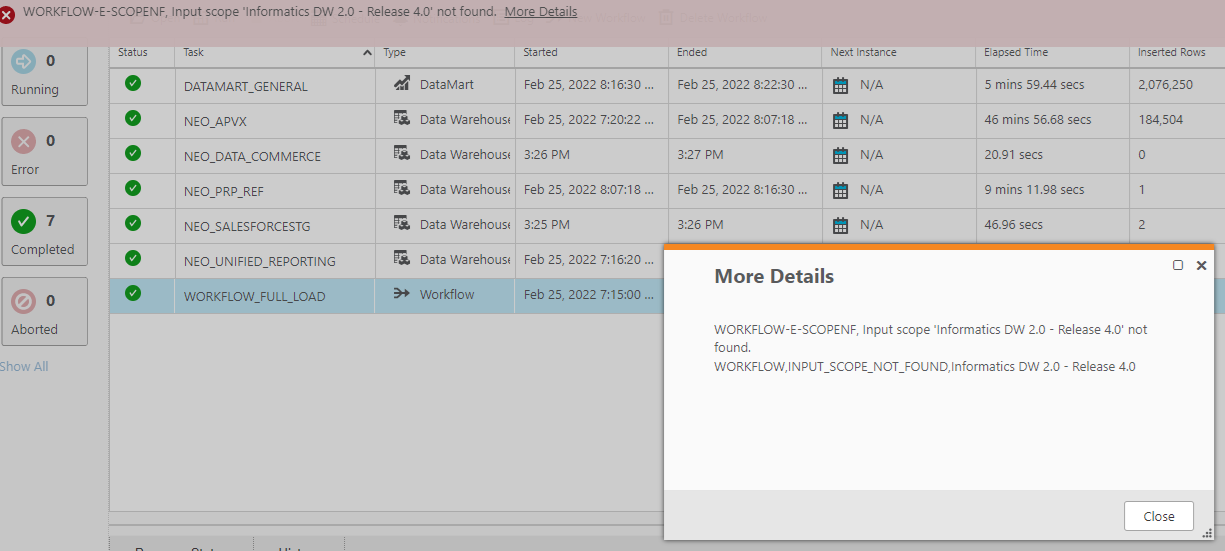Click the 3:27 PM ended time cell

[700, 155]
